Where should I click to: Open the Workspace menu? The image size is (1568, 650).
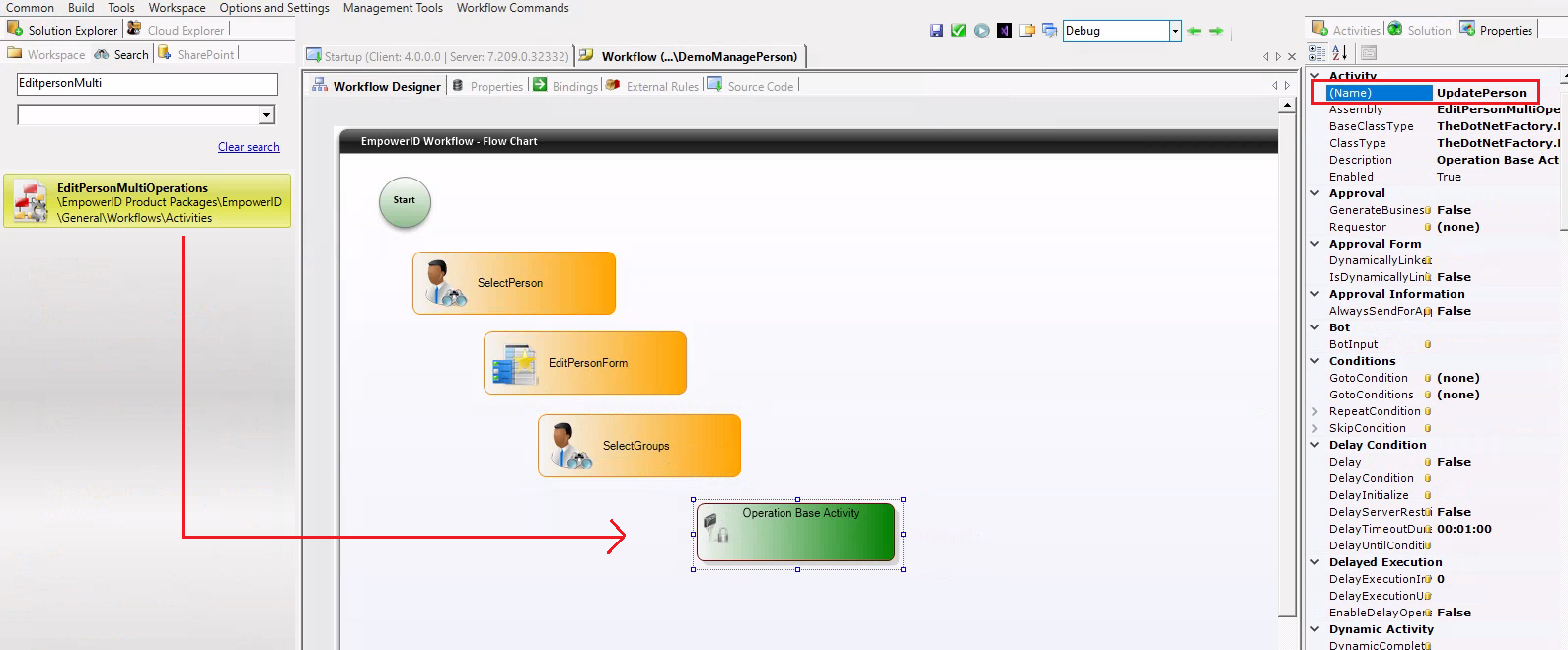[178, 8]
